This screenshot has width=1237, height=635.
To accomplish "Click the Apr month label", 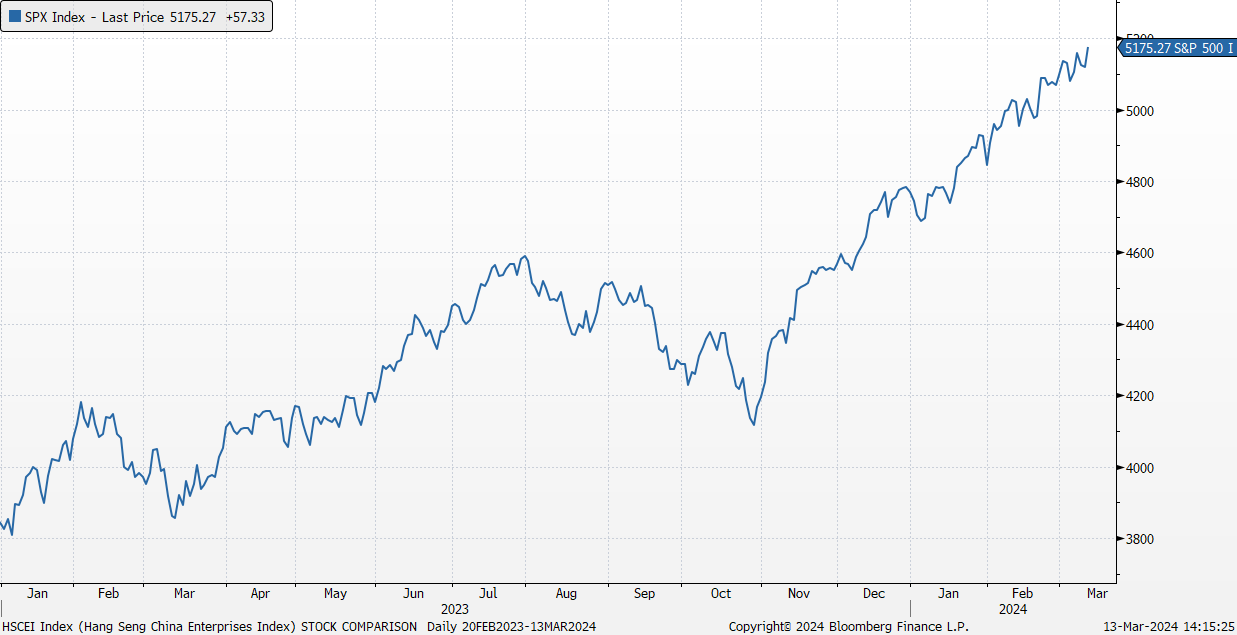I will coord(260,593).
